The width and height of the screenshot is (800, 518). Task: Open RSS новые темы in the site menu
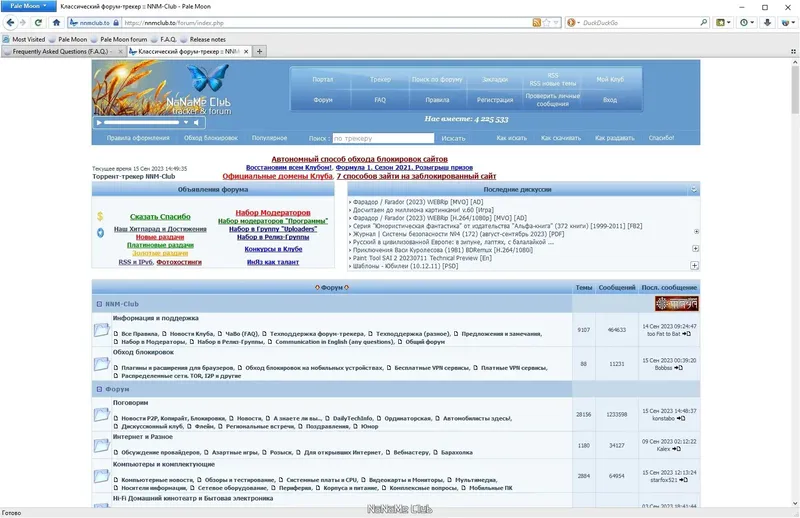tap(553, 83)
